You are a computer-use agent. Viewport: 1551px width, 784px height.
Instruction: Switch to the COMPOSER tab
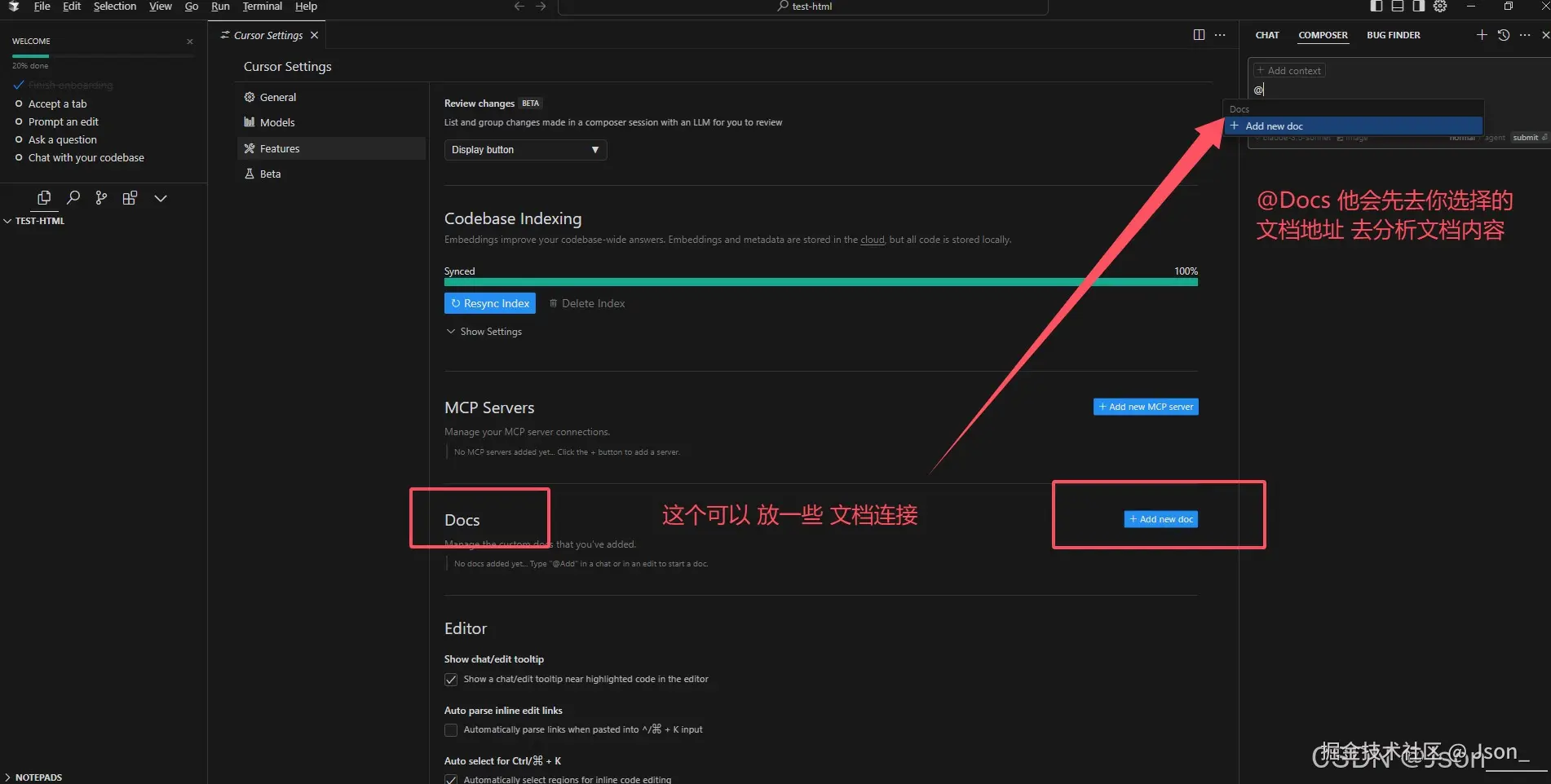[1323, 35]
